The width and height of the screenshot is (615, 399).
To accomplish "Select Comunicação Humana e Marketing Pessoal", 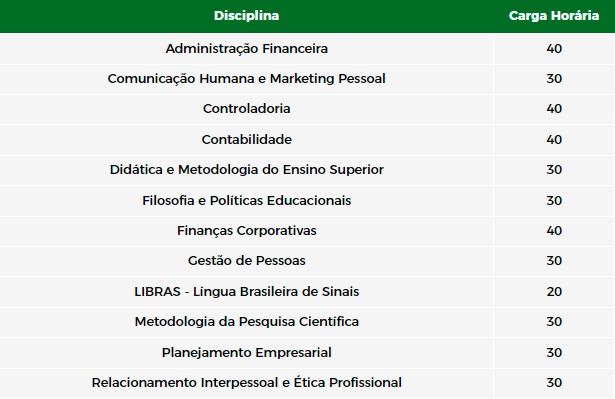I will point(246,78).
